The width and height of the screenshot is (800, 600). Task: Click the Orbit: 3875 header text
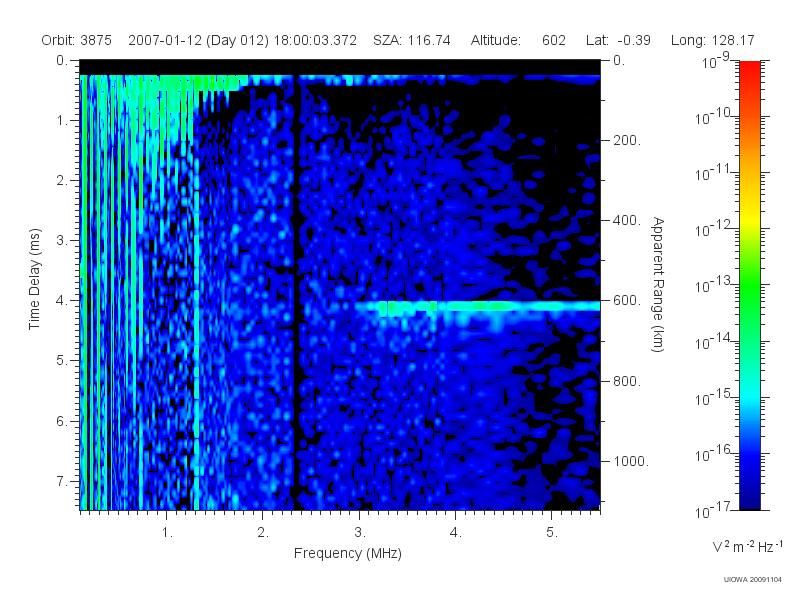77,40
